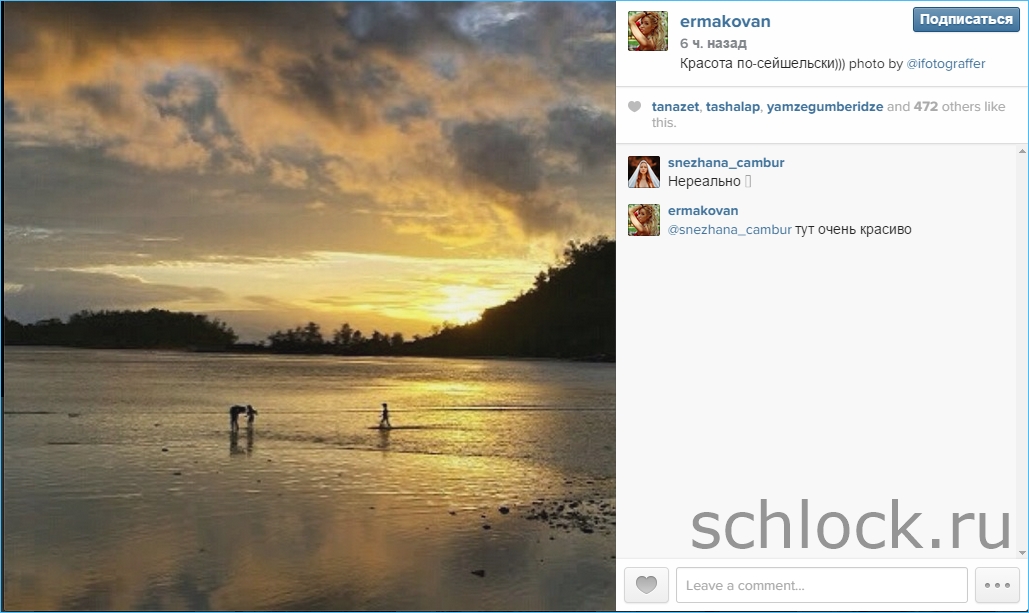
Task: Open the three-dots more options button
Action: pos(999,585)
